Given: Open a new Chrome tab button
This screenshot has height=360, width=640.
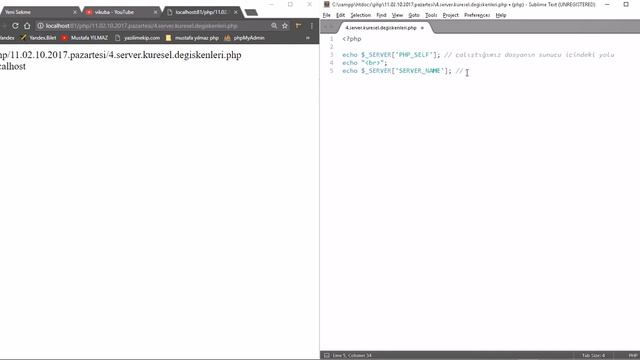Looking at the screenshot, I should (x=251, y=12).
